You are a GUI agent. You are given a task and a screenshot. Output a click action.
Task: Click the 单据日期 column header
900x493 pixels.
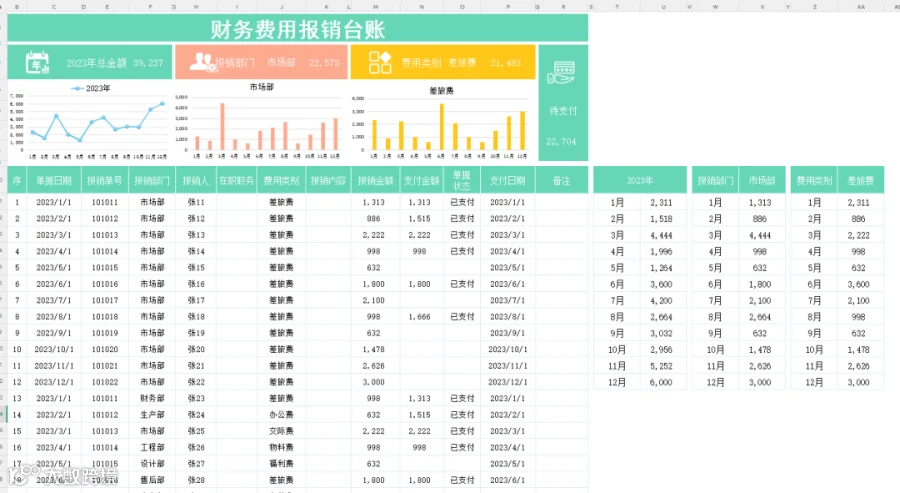pos(54,180)
